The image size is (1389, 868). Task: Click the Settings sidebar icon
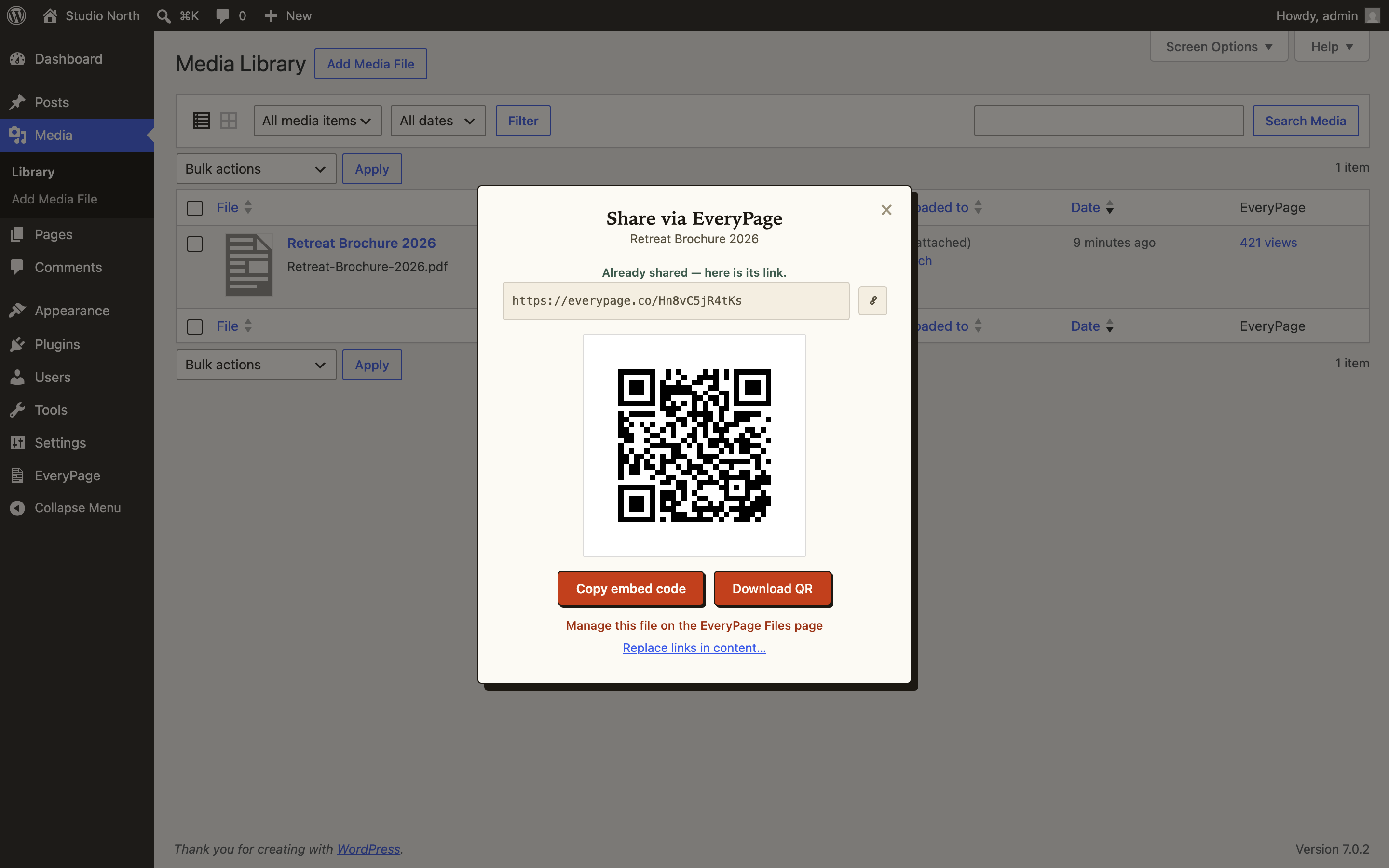coord(18,443)
